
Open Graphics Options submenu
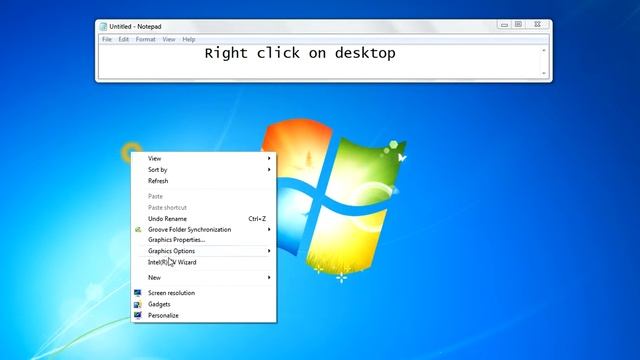203,251
